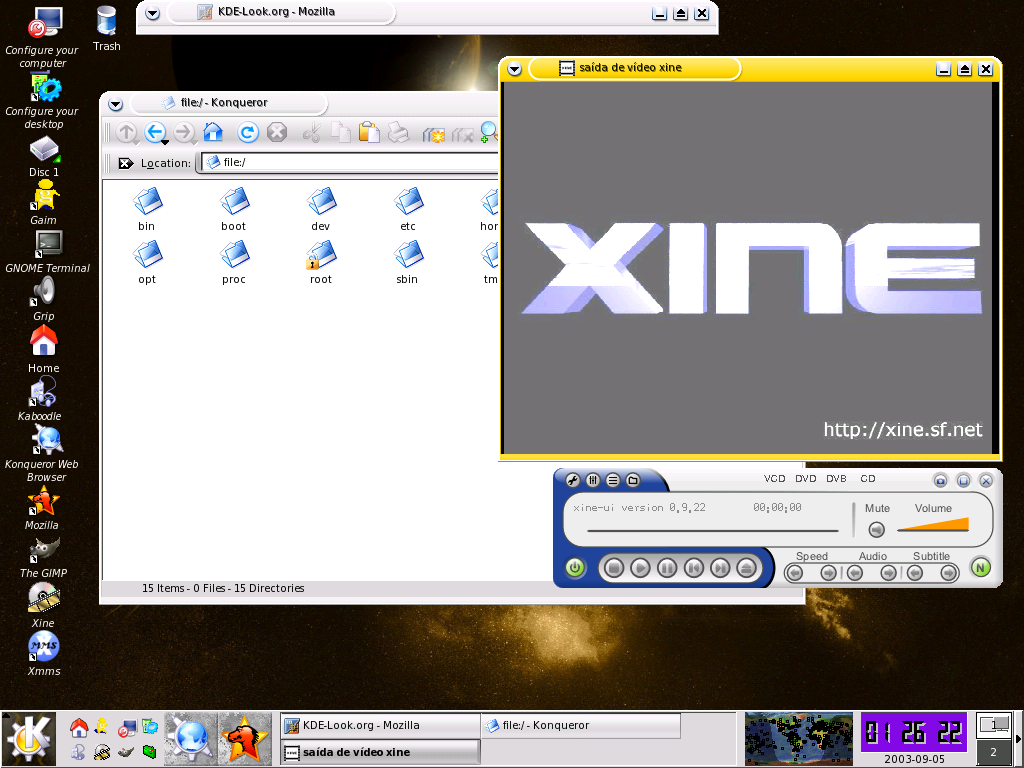Viewport: 1024px width, 768px height.
Task: Open the Back history dropdown arrow in Konqueror
Action: coord(165,142)
